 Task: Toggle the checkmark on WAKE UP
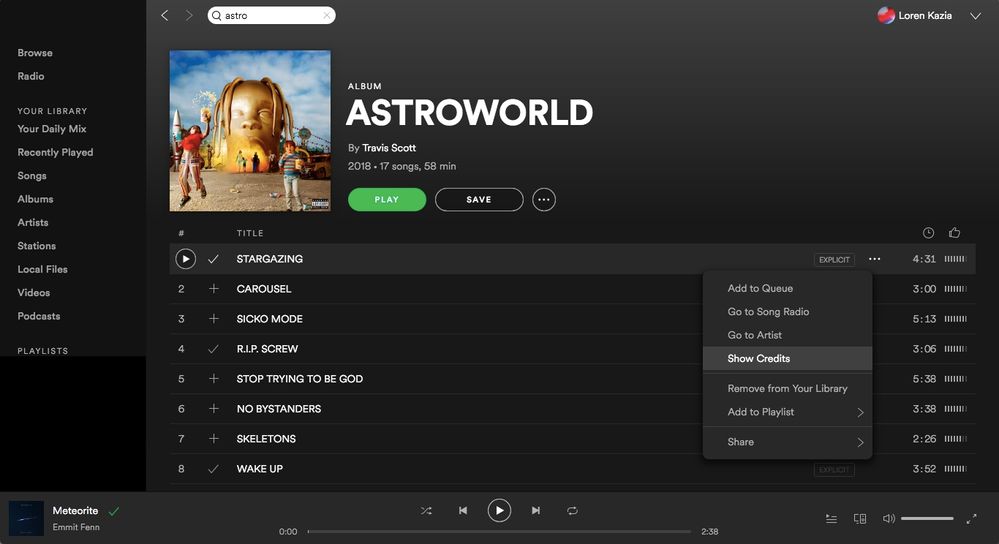tap(213, 469)
